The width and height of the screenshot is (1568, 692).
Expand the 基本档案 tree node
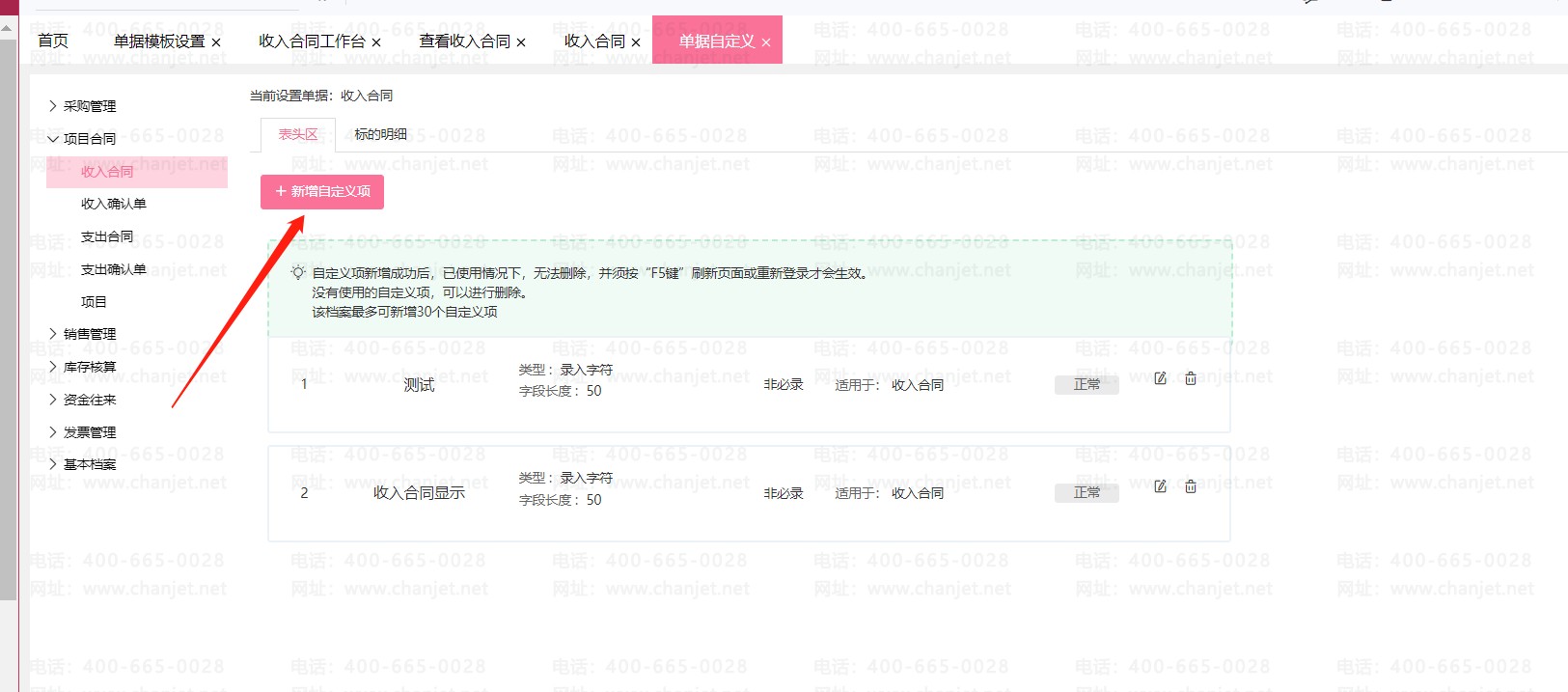pyautogui.click(x=53, y=464)
